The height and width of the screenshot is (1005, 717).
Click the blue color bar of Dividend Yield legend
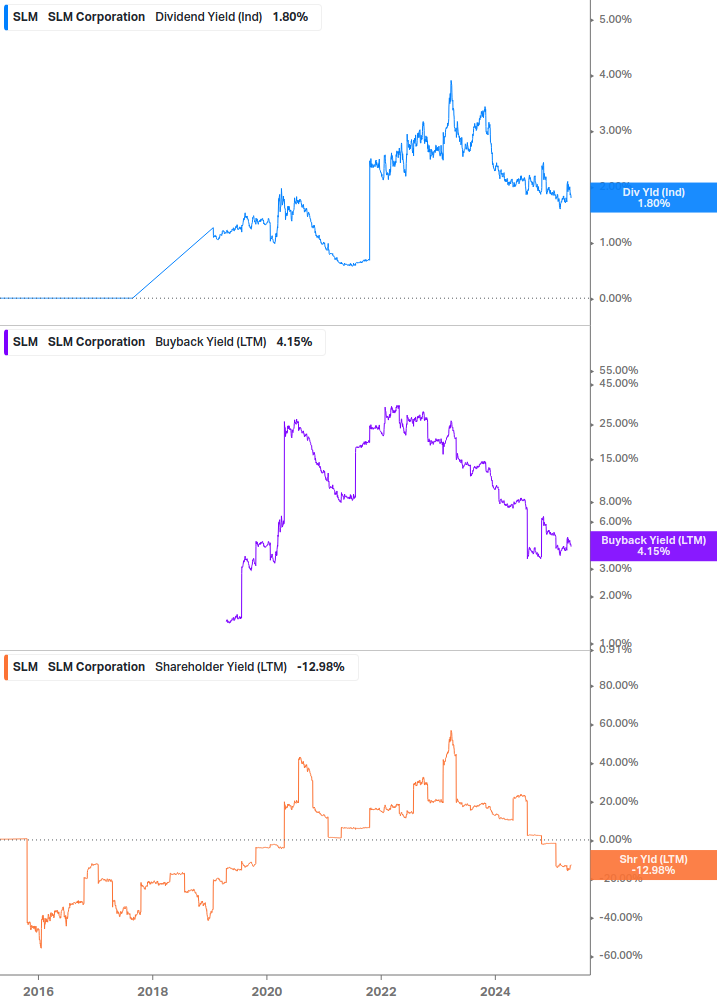pyautogui.click(x=6, y=17)
